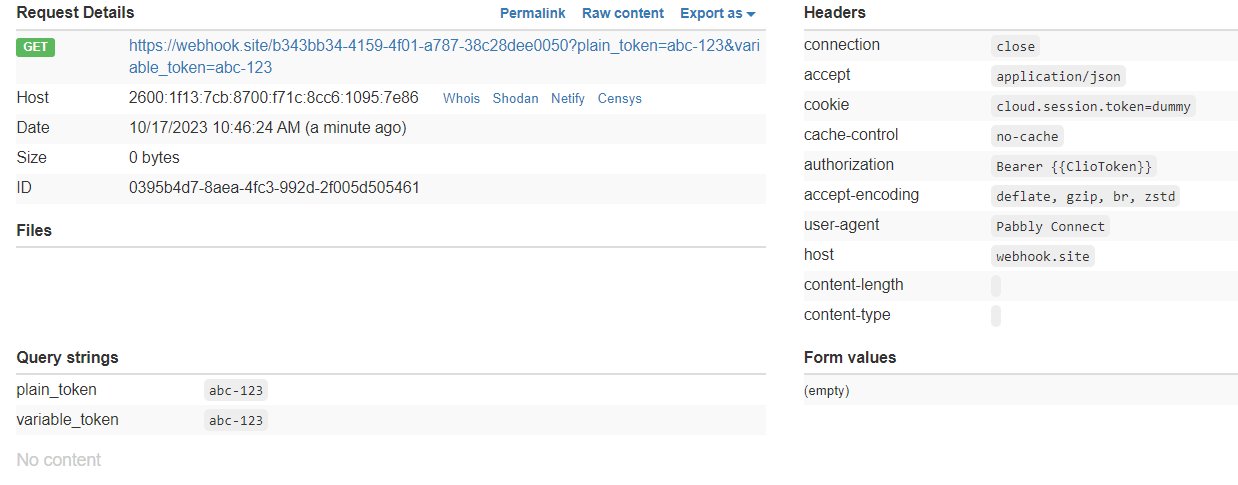Click the cache-control no-cache value
Viewport: 1238px width, 485px height.
1026,136
